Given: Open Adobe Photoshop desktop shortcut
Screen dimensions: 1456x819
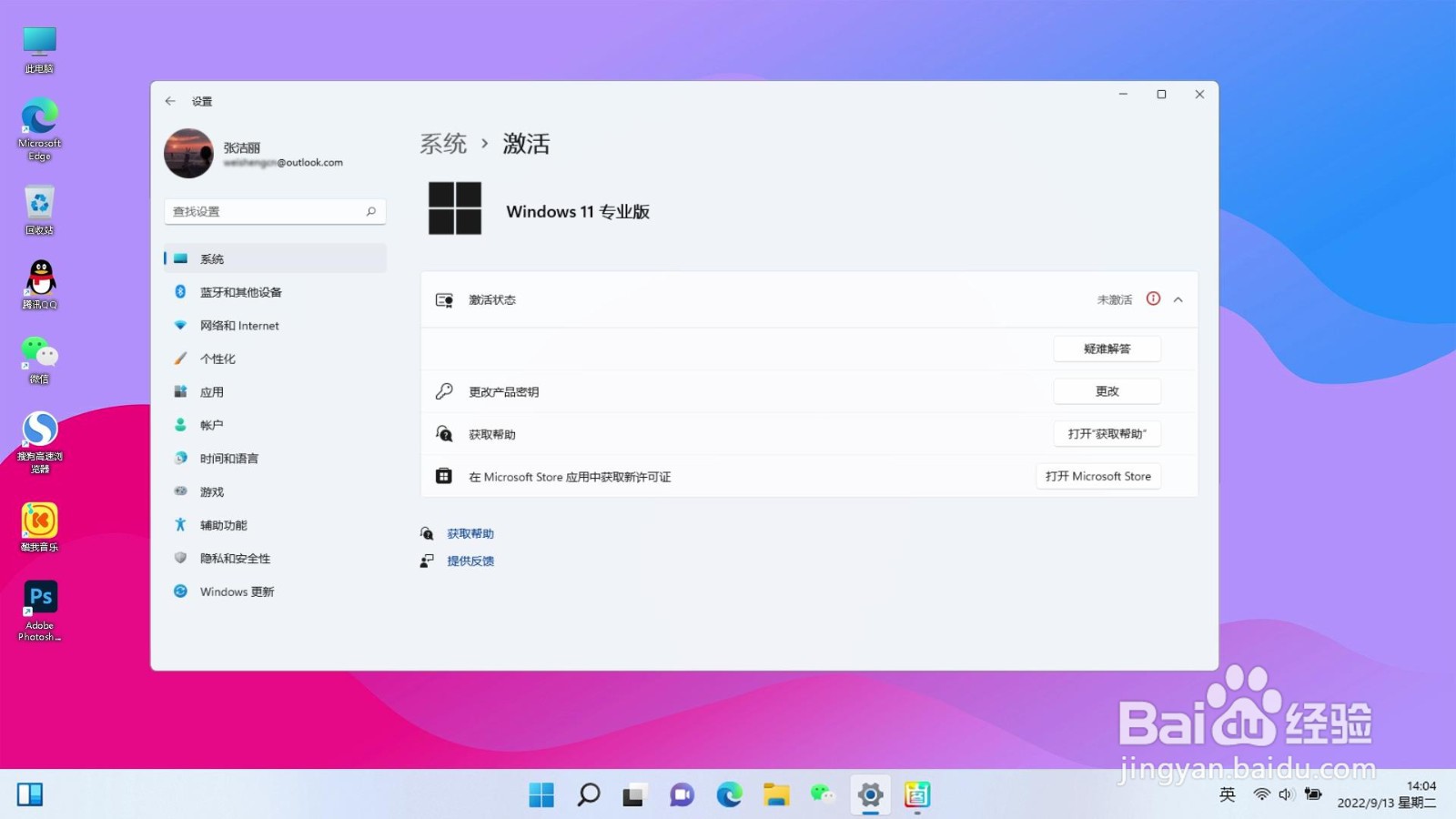Looking at the screenshot, I should pyautogui.click(x=39, y=611).
